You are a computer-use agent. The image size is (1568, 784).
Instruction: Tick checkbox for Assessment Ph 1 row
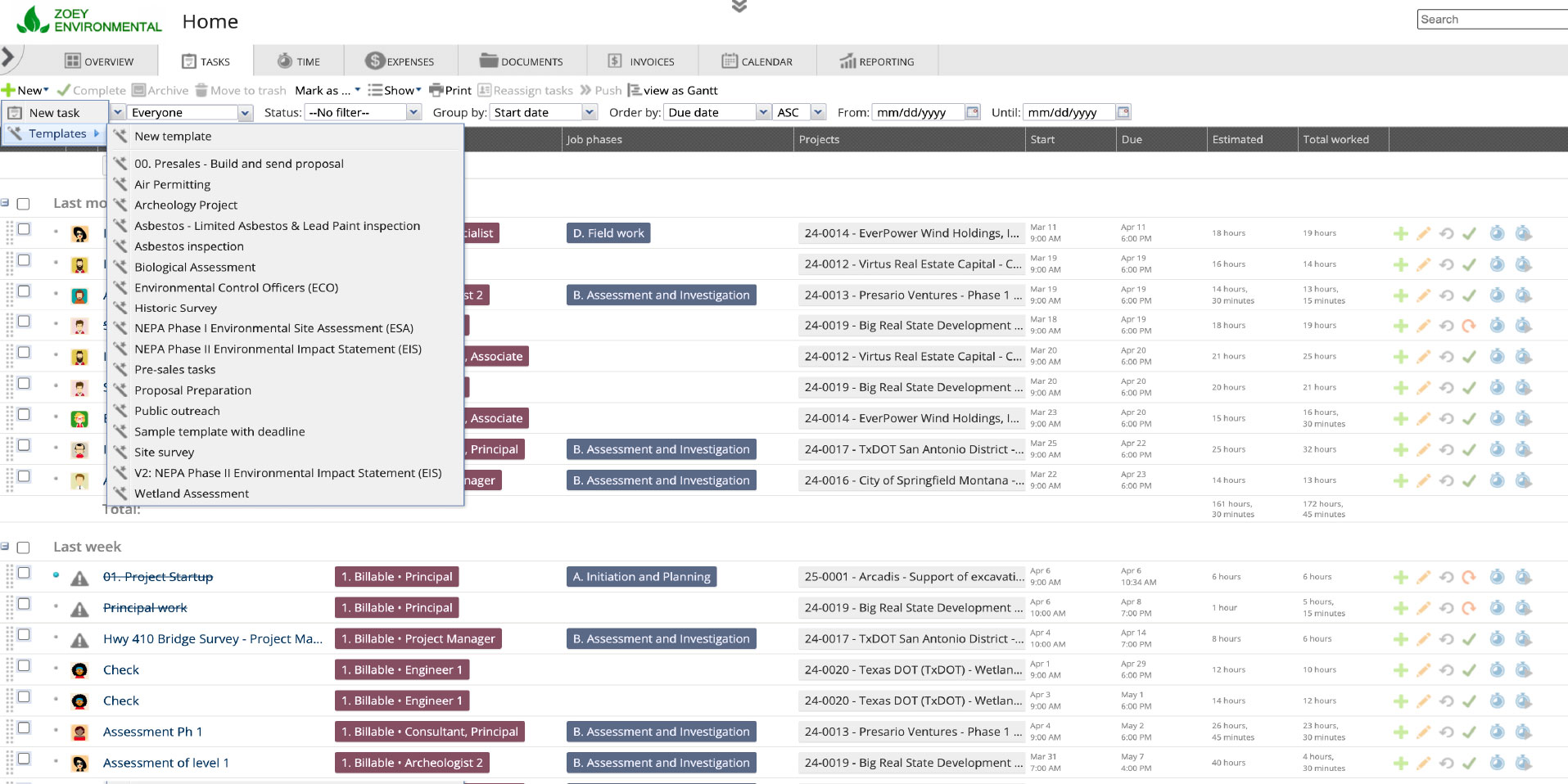[24, 728]
